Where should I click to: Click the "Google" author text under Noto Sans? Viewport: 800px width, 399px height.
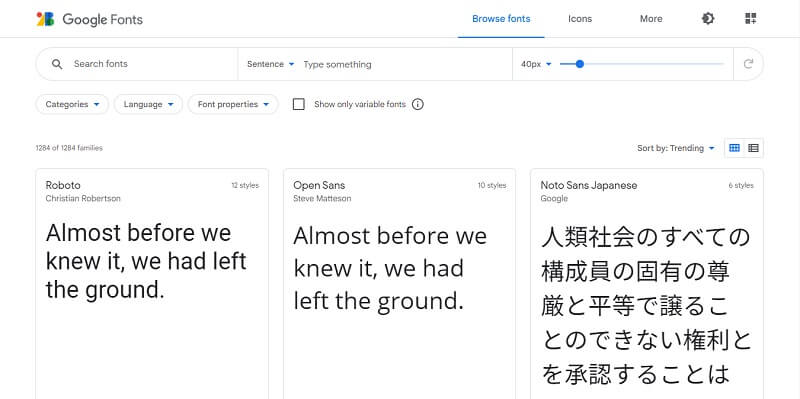click(x=554, y=198)
